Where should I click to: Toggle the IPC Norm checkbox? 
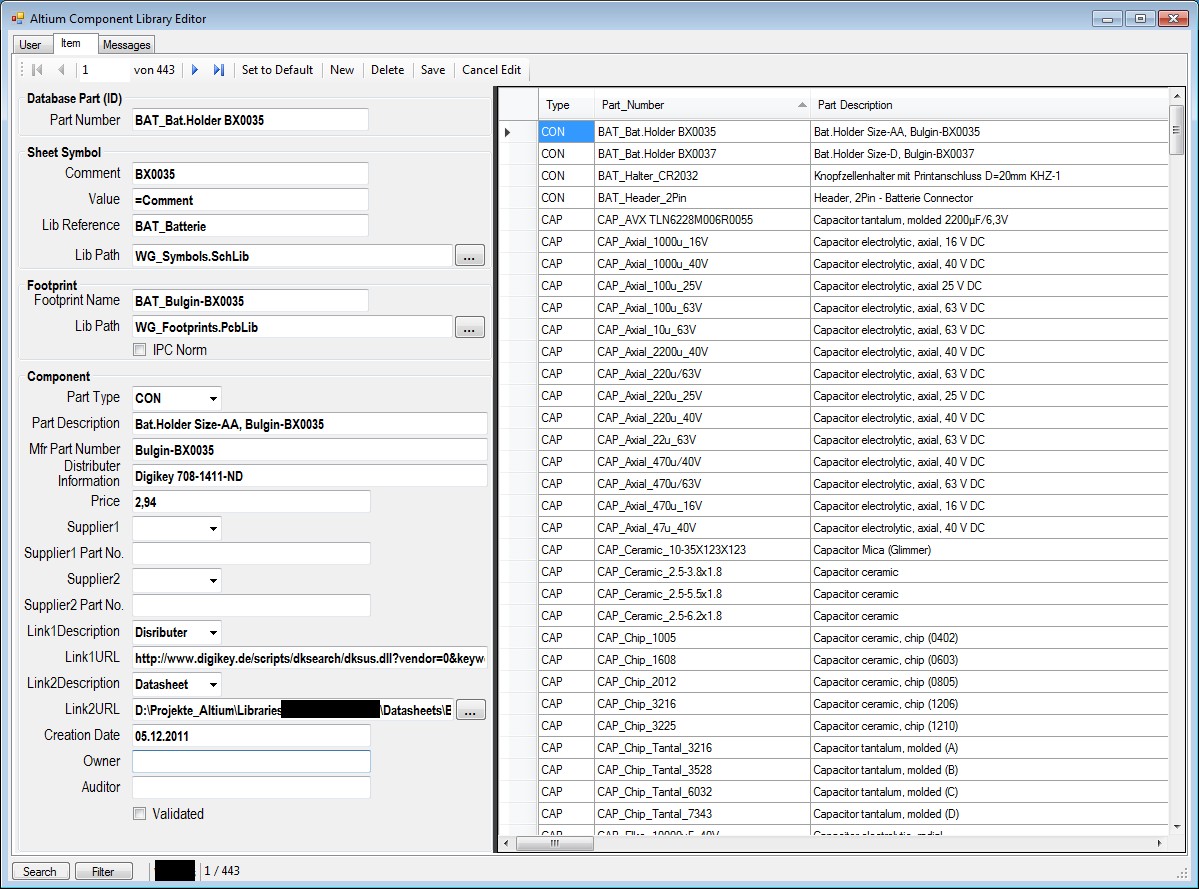139,349
